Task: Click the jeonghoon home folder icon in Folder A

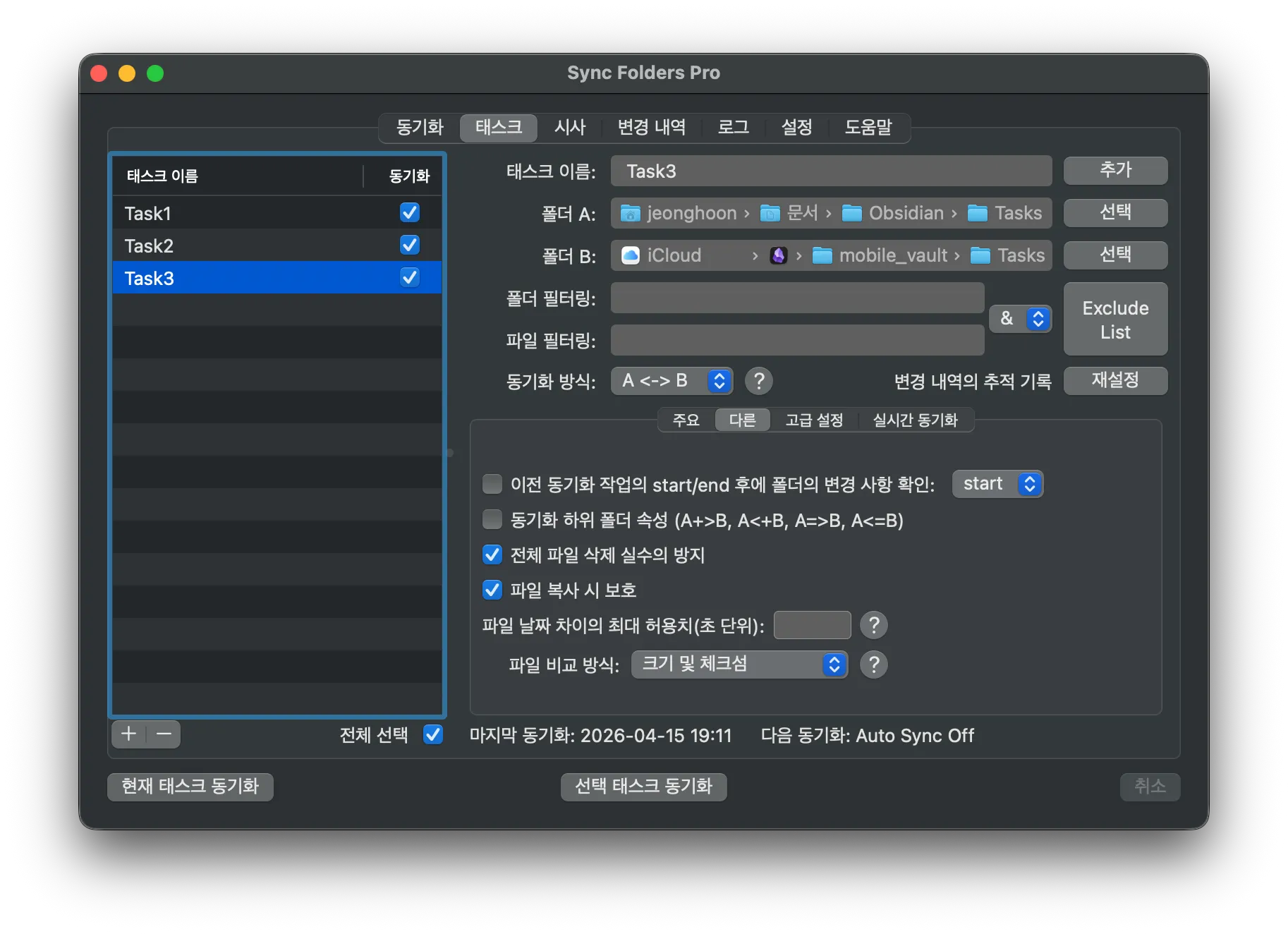Action: tap(630, 213)
